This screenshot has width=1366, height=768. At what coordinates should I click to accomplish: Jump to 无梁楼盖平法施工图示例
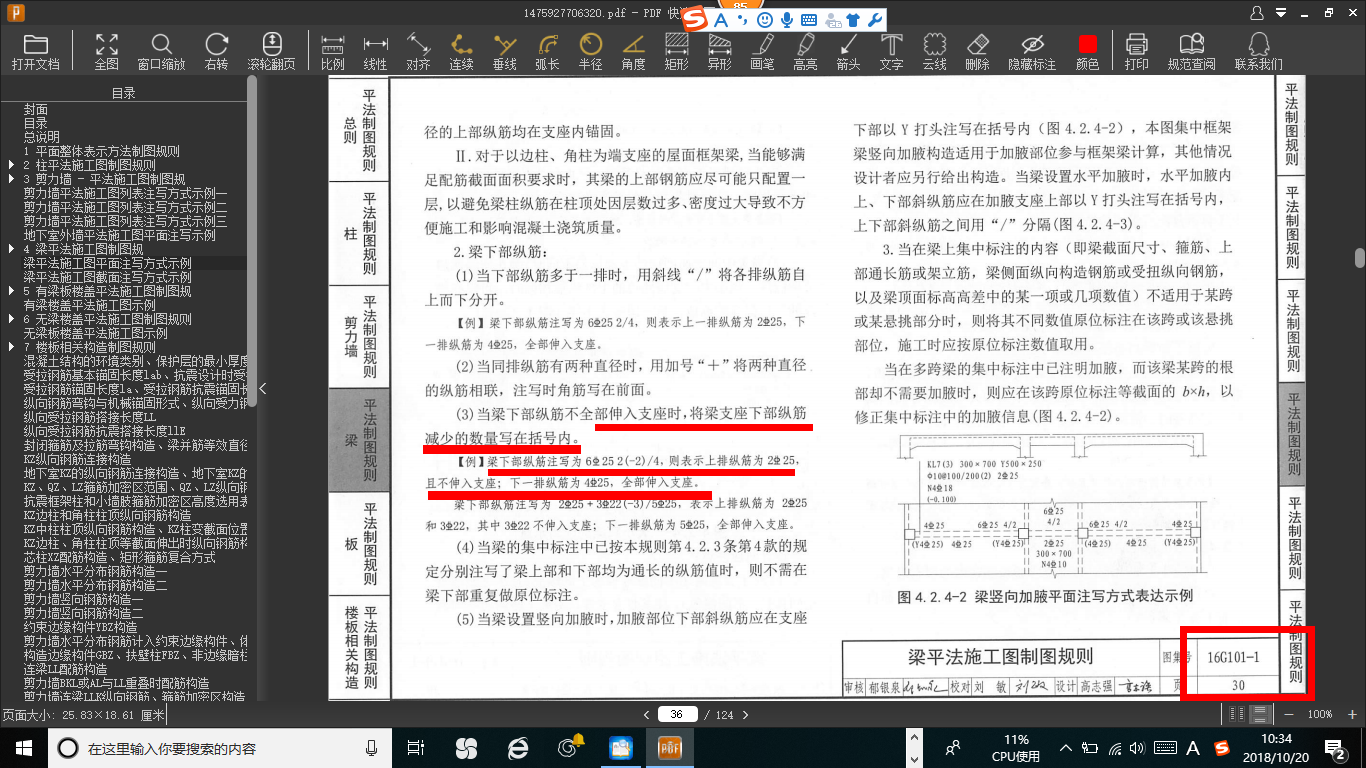[96, 333]
